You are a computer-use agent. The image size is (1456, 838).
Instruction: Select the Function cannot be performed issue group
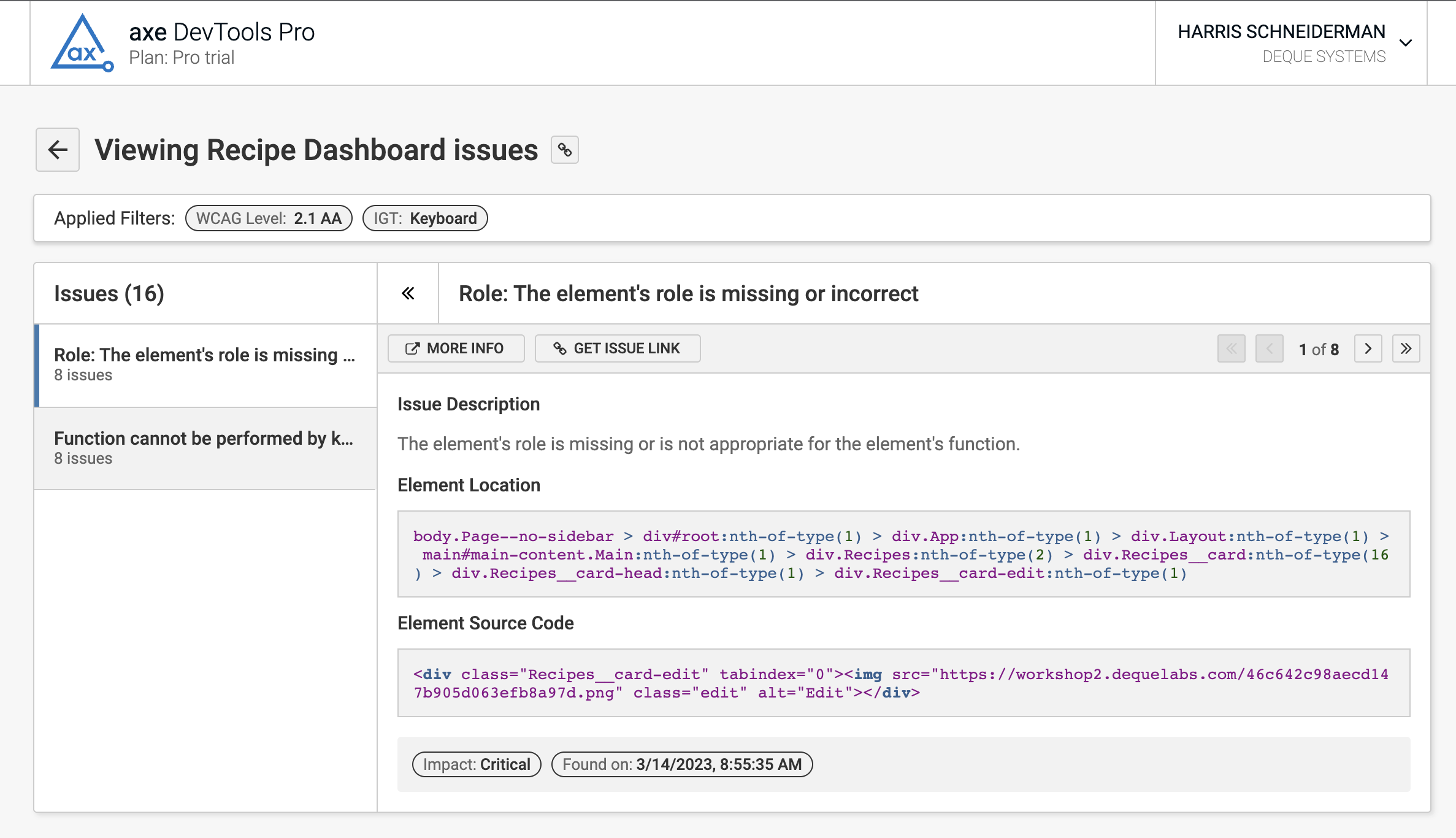coord(205,448)
